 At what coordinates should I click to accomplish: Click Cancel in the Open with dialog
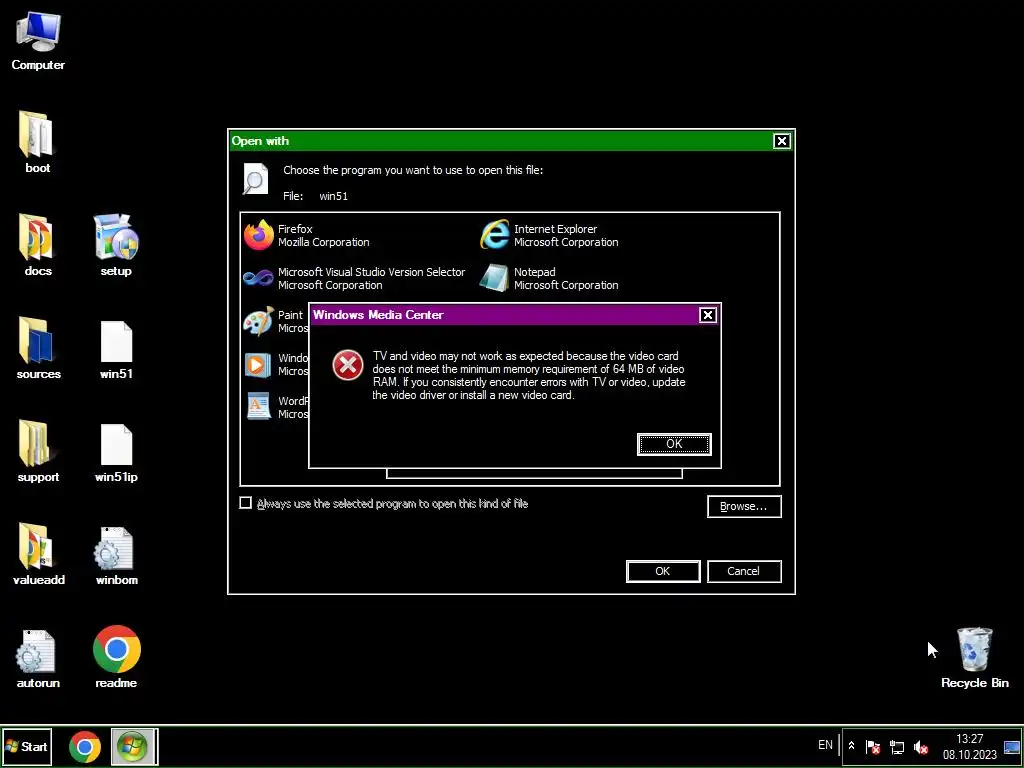coord(744,571)
